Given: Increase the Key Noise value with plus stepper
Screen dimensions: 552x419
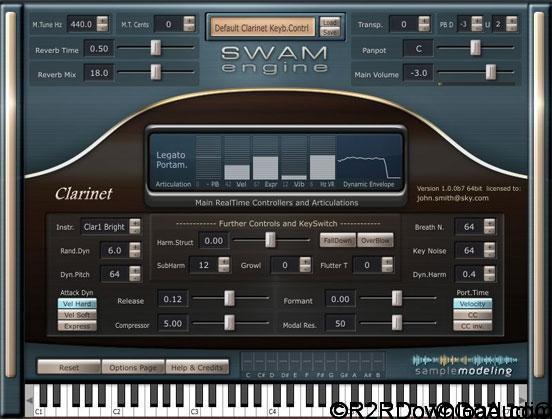Looking at the screenshot, I should pos(489,246).
